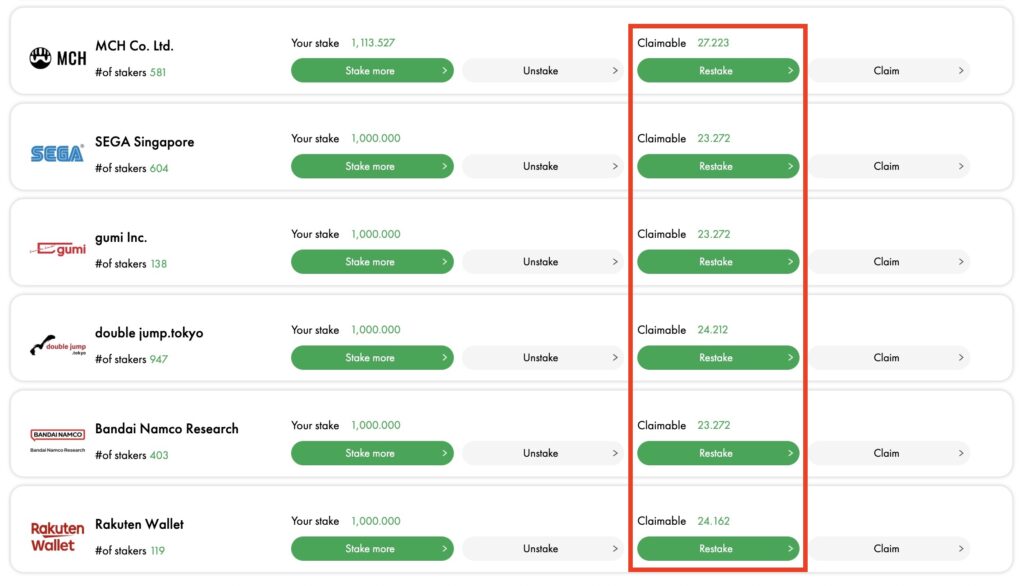Open the SEGA Singapore validator name
Screen dimensions: 1024x586
[x=144, y=142]
